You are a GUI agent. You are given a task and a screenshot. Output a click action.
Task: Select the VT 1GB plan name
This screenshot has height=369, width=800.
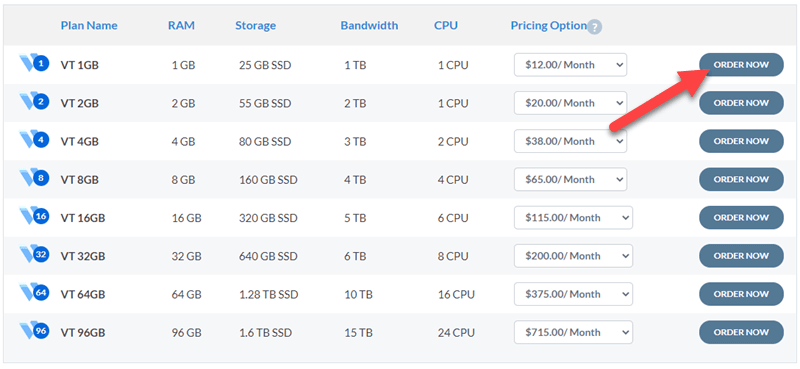[x=80, y=65]
